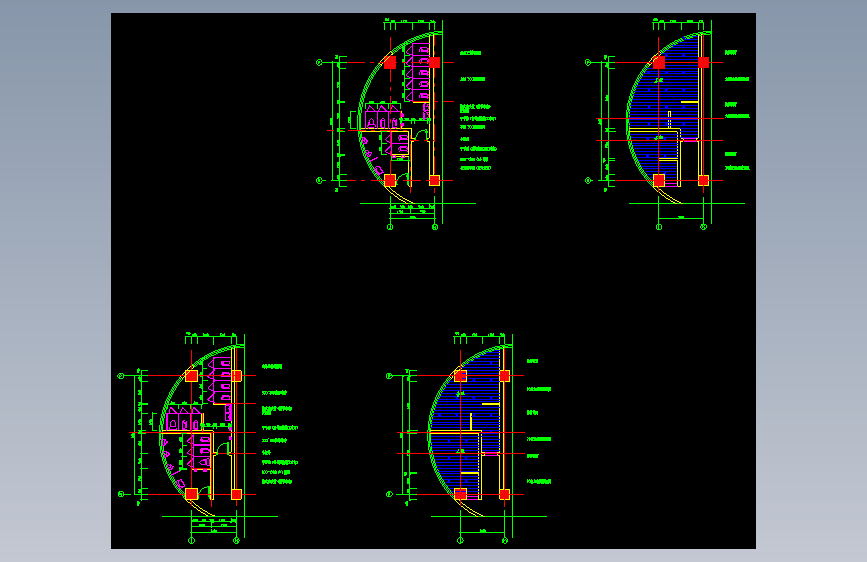Select the lower toilet-layout plan with magenta fixtures
Image resolution: width=867 pixels, height=562 pixels.
pos(208,439)
